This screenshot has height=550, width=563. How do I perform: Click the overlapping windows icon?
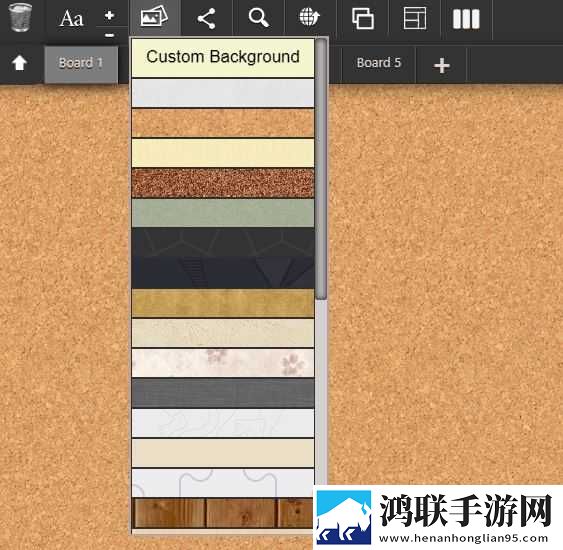click(x=363, y=18)
